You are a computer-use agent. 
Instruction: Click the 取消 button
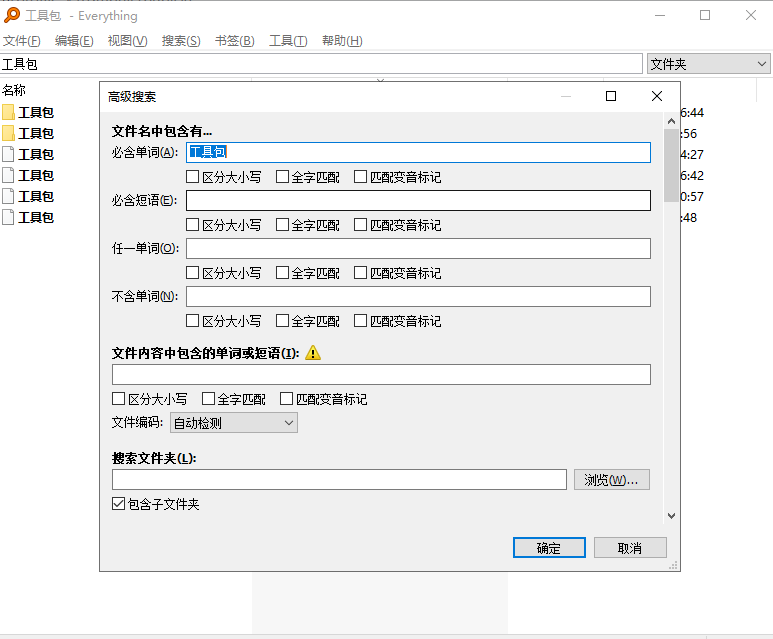[x=630, y=548]
